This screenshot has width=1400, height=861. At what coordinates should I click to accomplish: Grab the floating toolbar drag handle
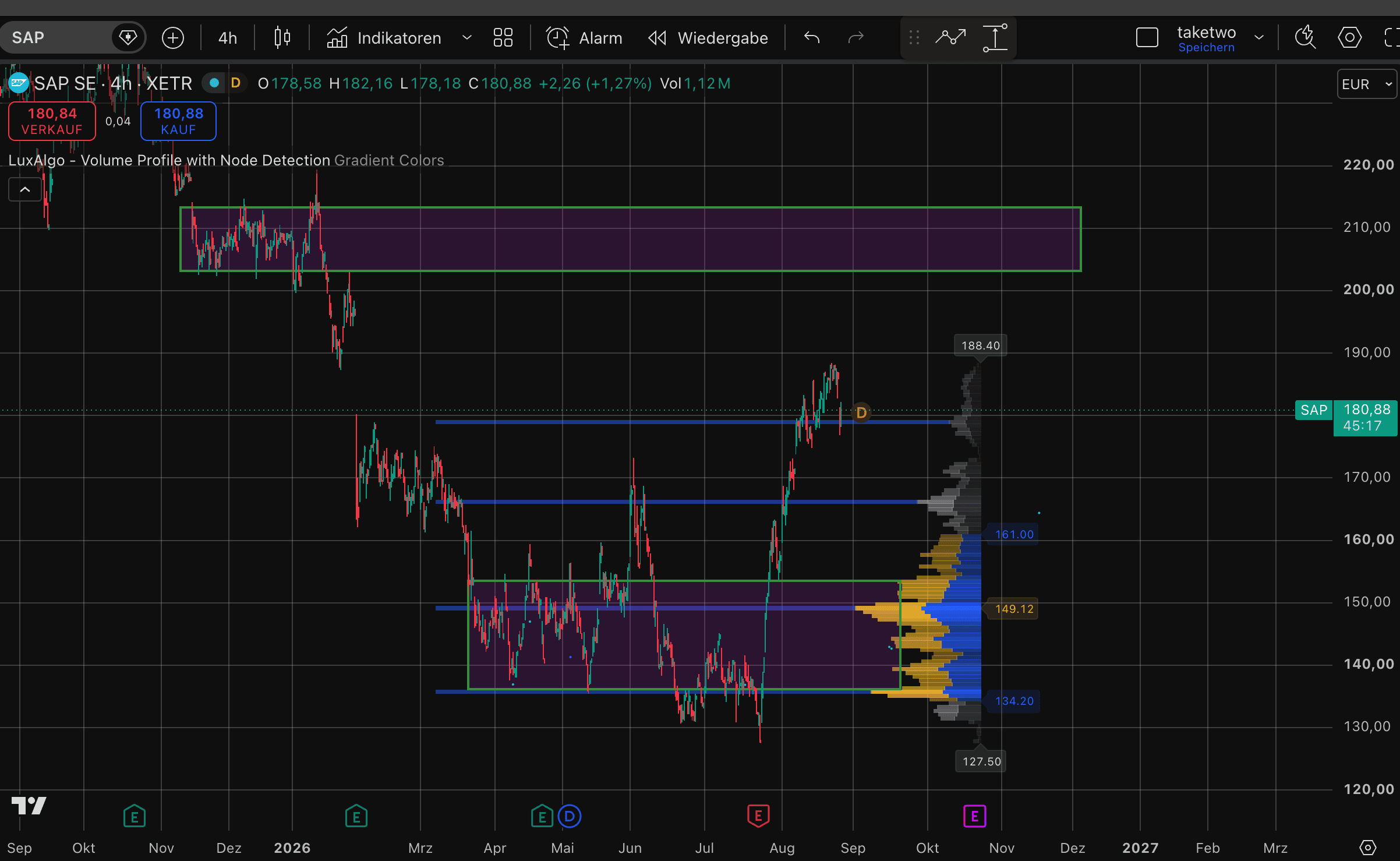(914, 38)
